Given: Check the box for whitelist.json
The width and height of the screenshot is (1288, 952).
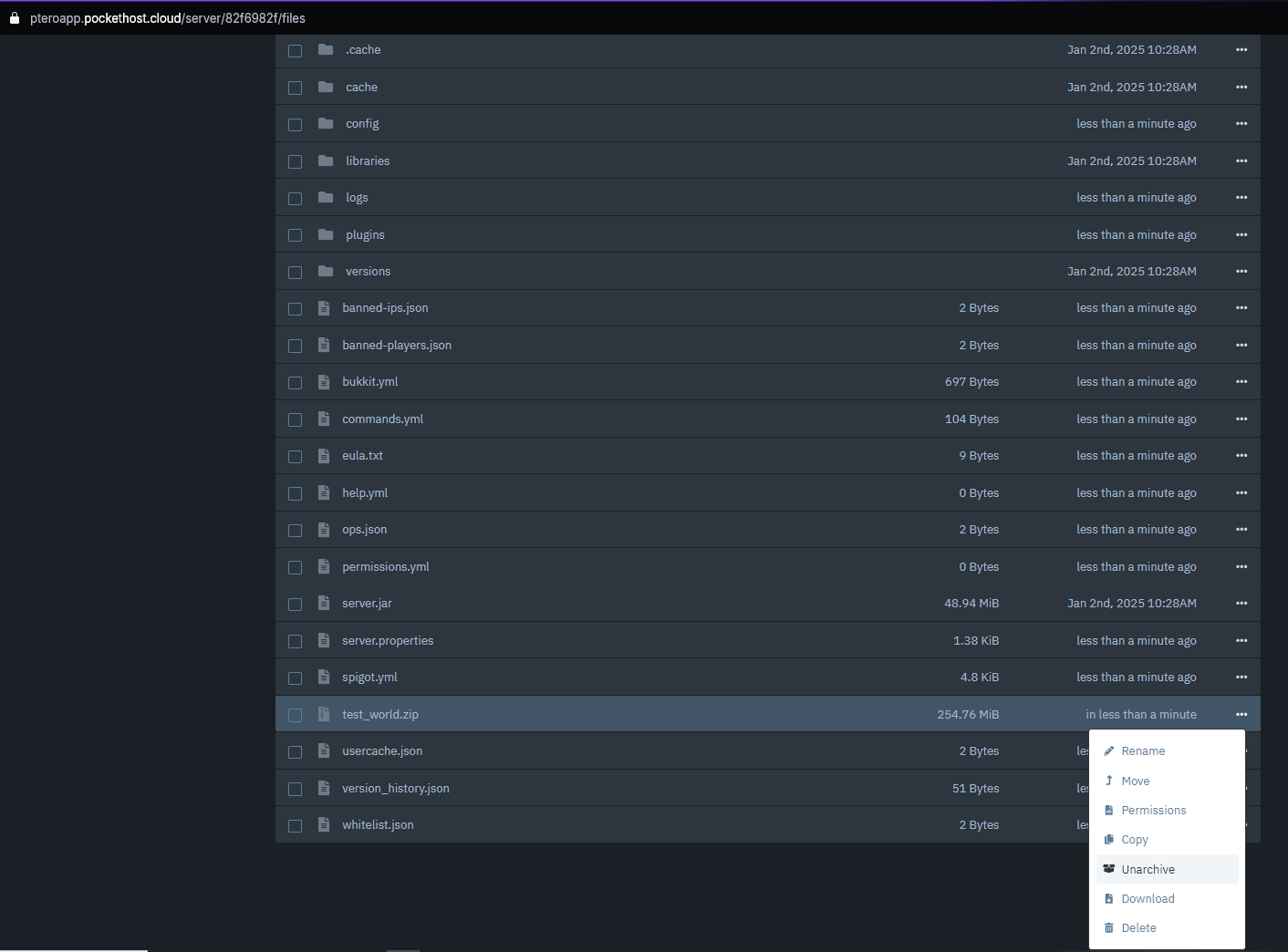Looking at the screenshot, I should (296, 826).
